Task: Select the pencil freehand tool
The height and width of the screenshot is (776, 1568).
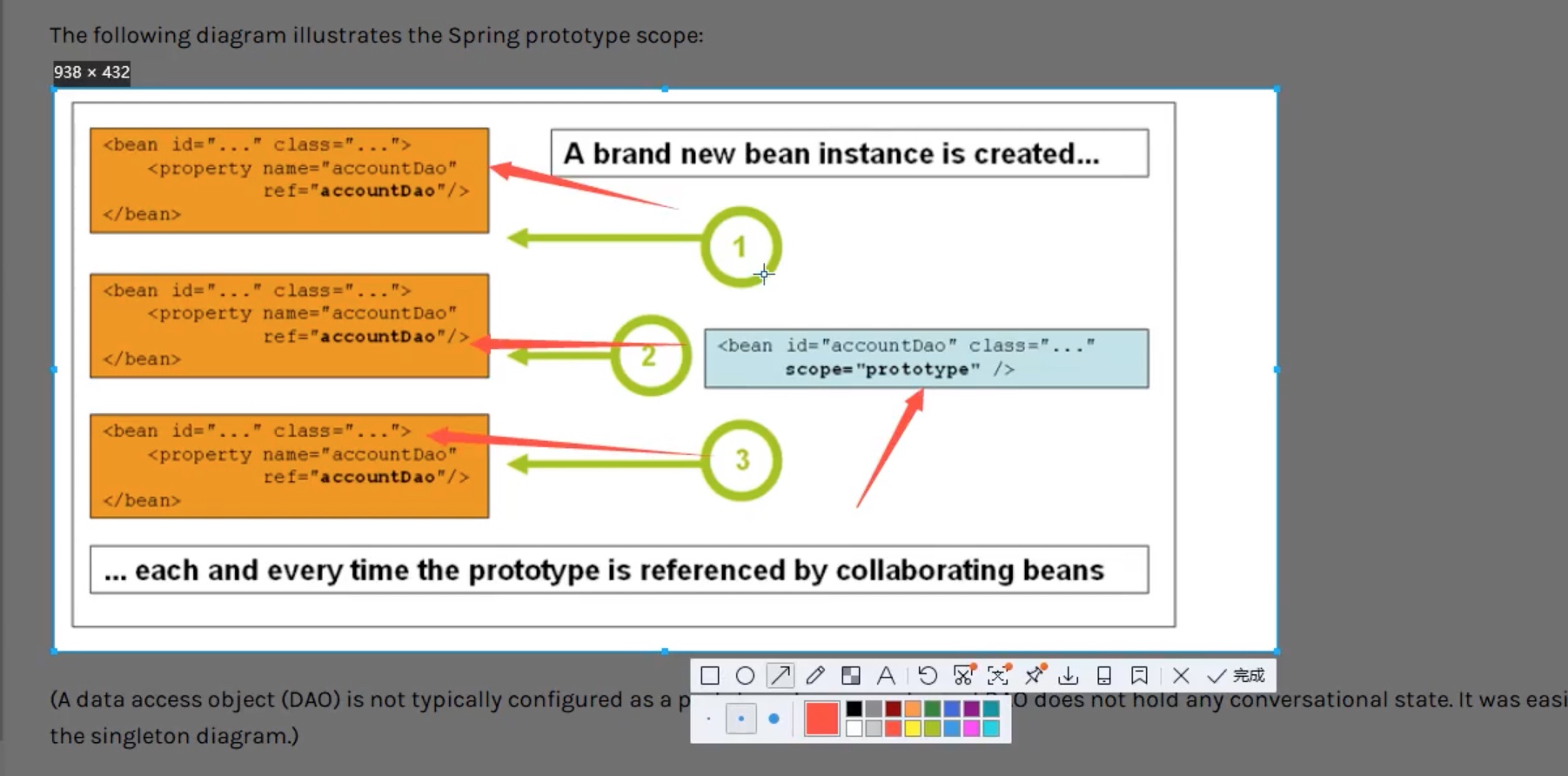Action: click(815, 676)
